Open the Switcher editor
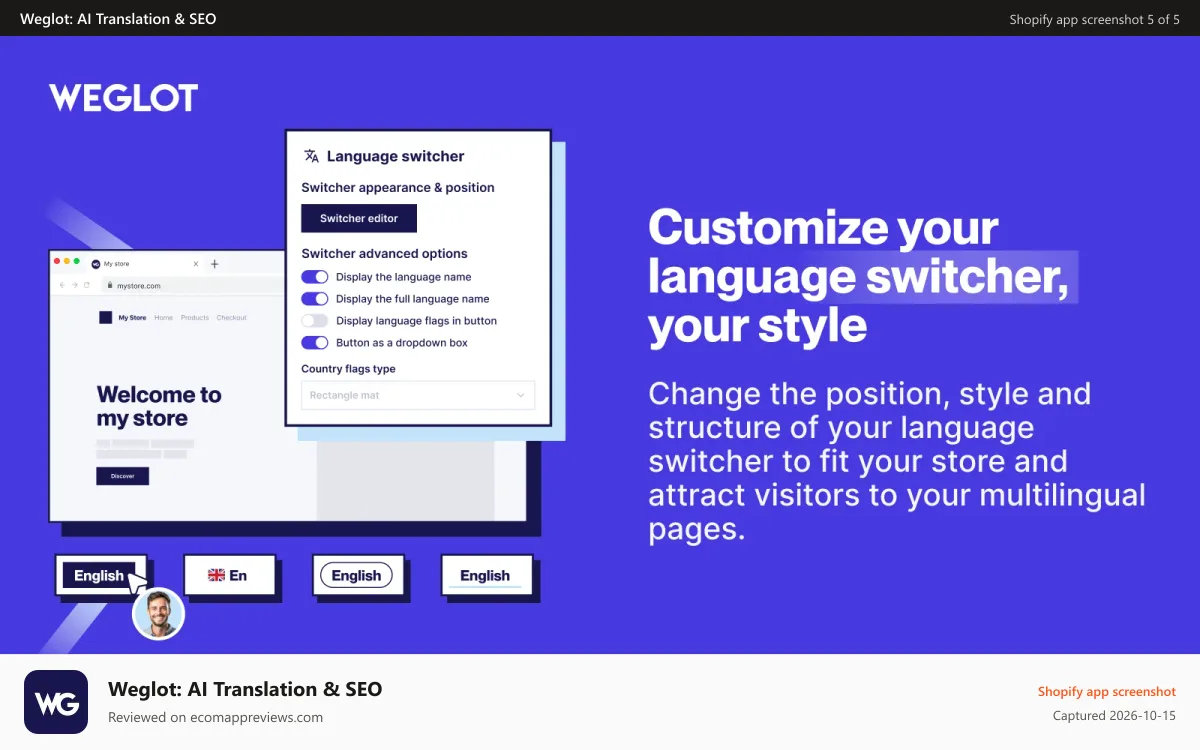The image size is (1200, 750). pyautogui.click(x=359, y=218)
